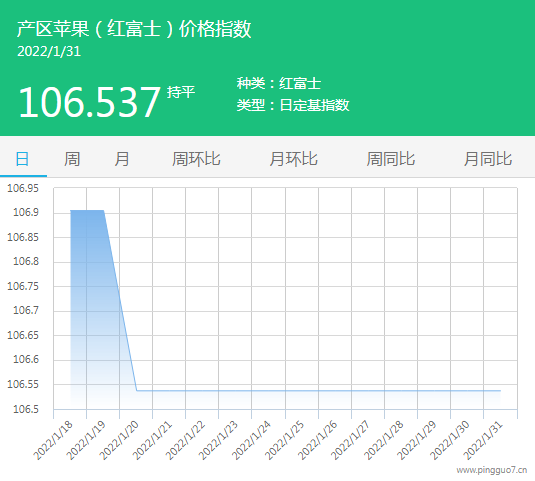The width and height of the screenshot is (535, 481).
Task: Click the 2022/1/25 x-axis date label
Action: tap(285, 440)
